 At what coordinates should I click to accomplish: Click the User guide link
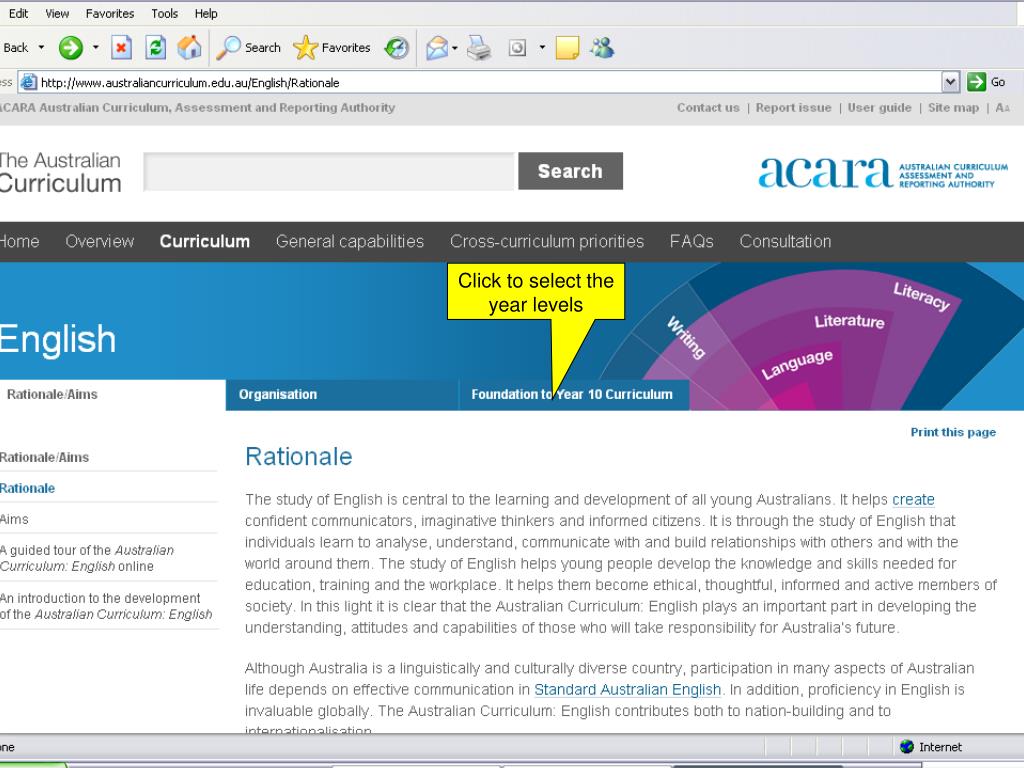[879, 108]
